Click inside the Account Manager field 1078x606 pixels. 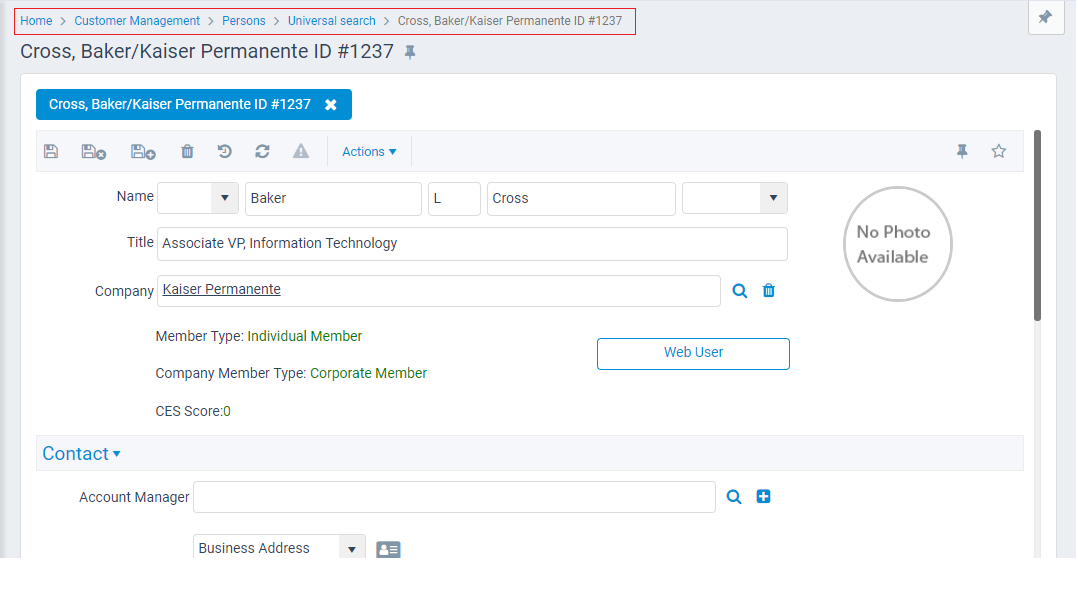(x=455, y=496)
